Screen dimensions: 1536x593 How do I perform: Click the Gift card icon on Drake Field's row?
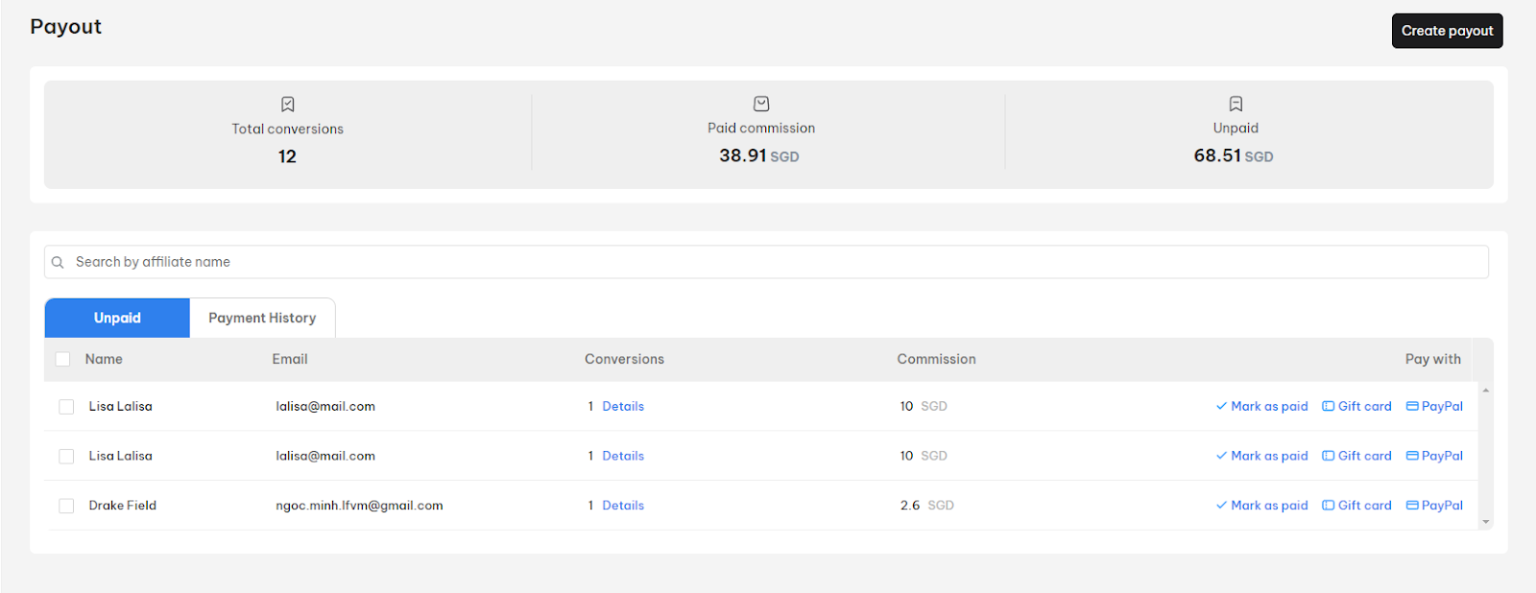click(x=1327, y=505)
